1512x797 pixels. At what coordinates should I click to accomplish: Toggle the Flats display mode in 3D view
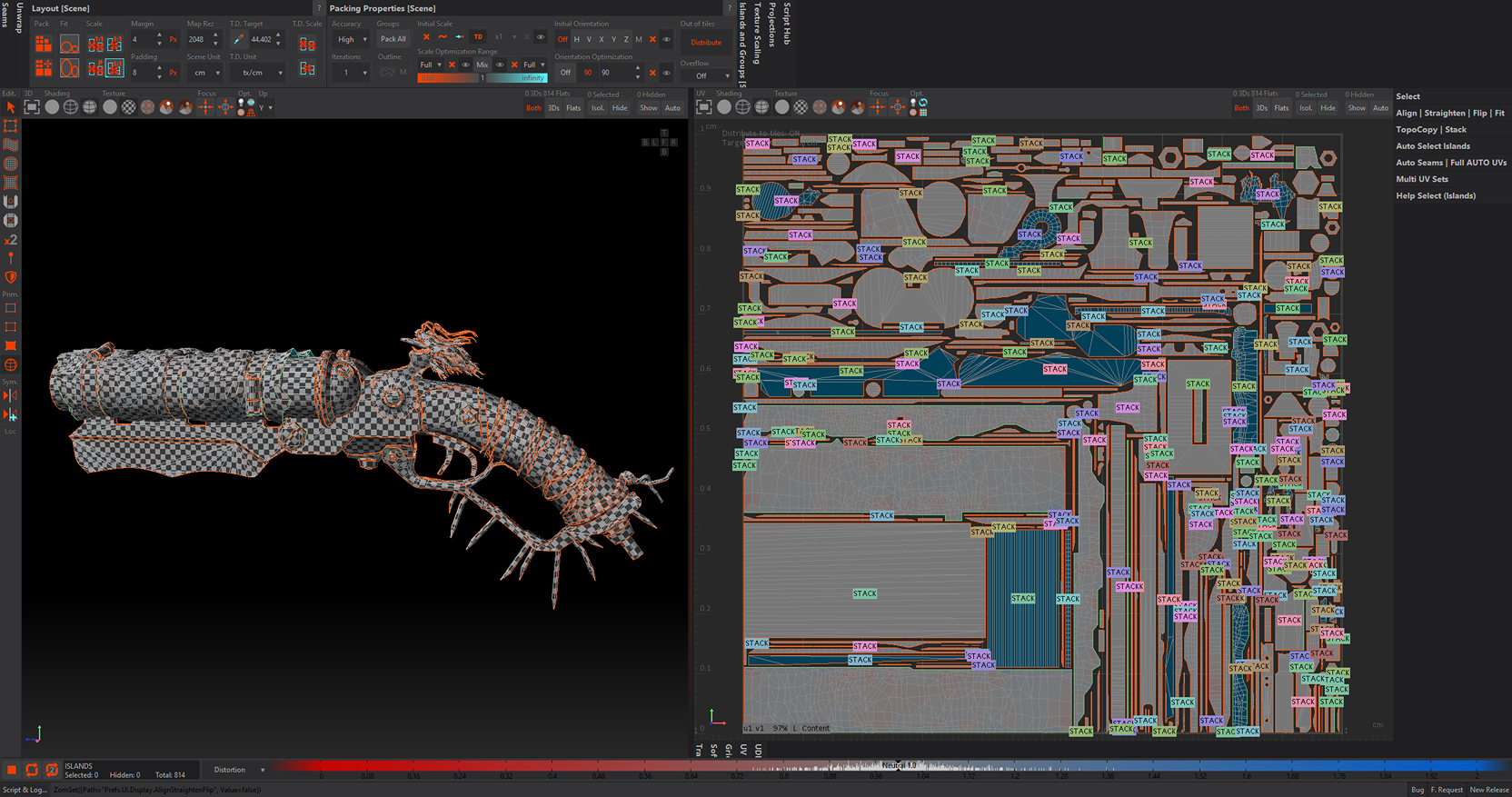[573, 108]
